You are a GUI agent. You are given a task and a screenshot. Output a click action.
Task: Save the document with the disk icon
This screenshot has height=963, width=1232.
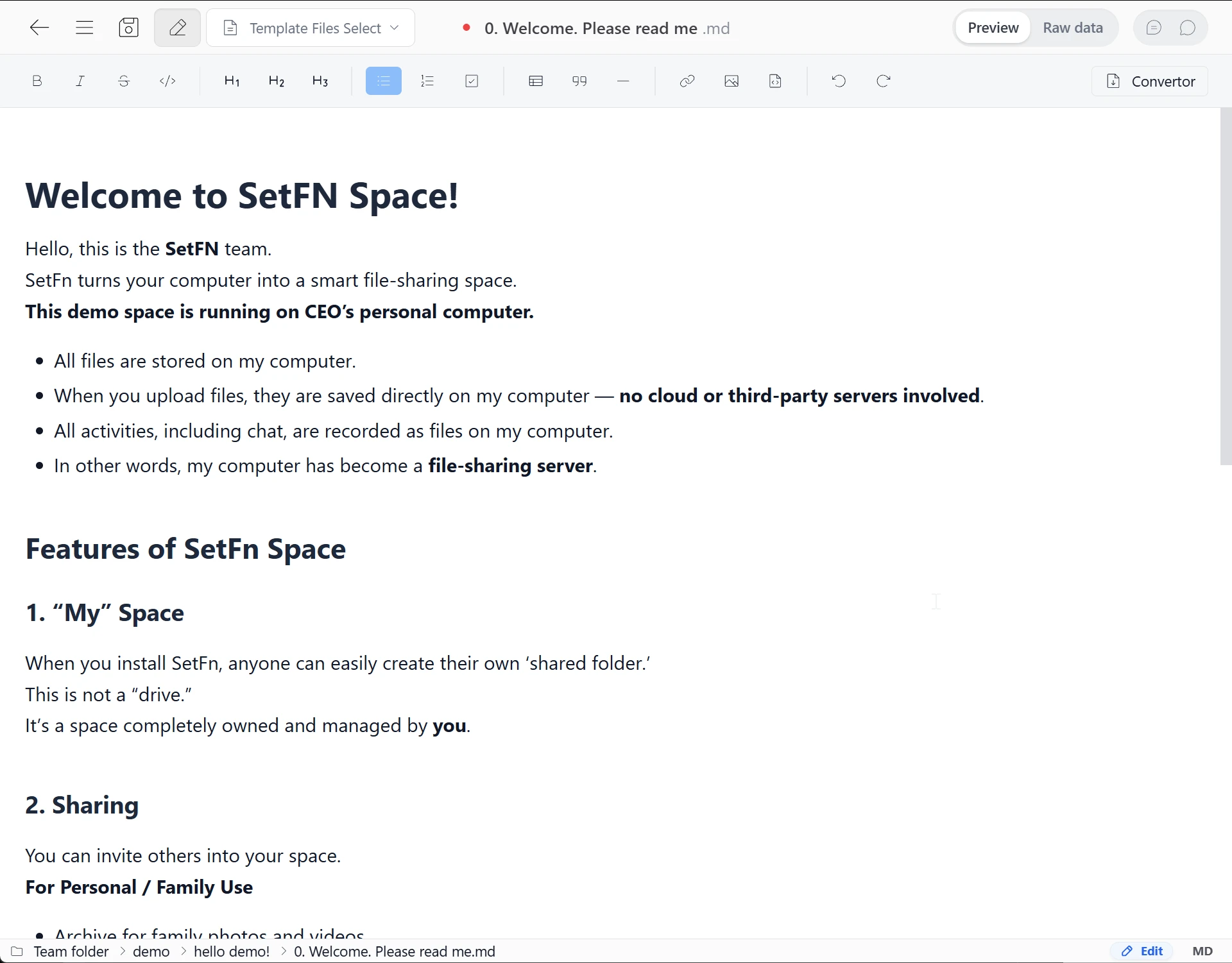[129, 28]
